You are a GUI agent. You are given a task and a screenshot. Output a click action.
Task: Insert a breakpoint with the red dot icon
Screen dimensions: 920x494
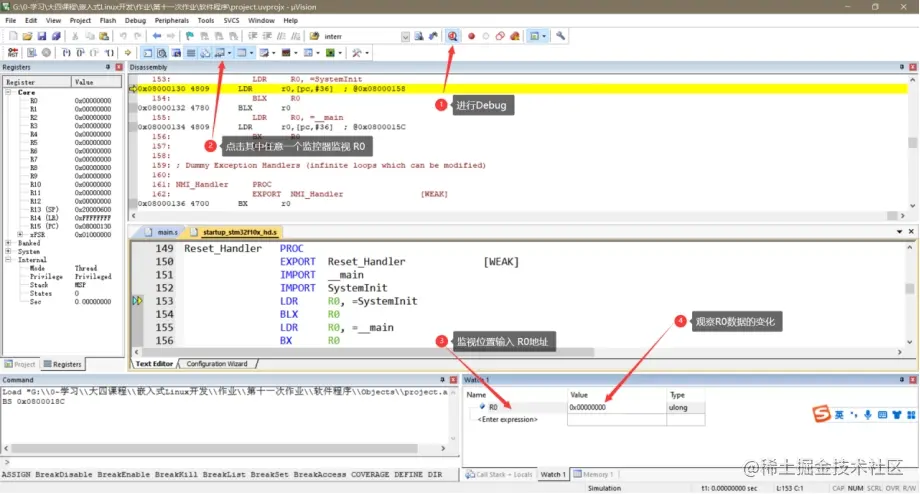tap(471, 36)
